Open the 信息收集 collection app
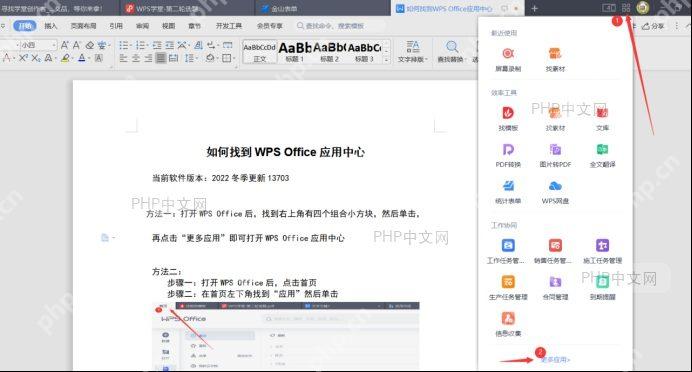 pyautogui.click(x=508, y=324)
